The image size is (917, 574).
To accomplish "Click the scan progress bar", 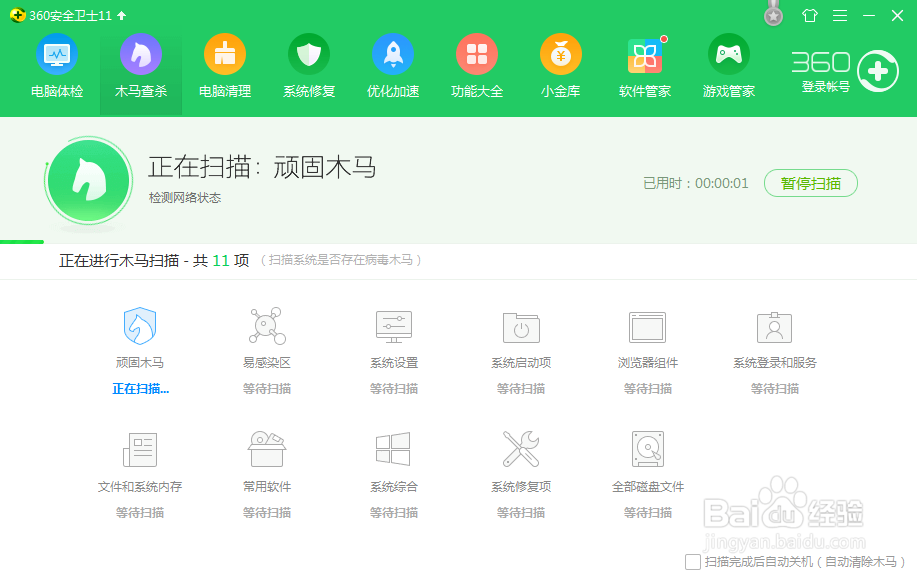I will [458, 242].
